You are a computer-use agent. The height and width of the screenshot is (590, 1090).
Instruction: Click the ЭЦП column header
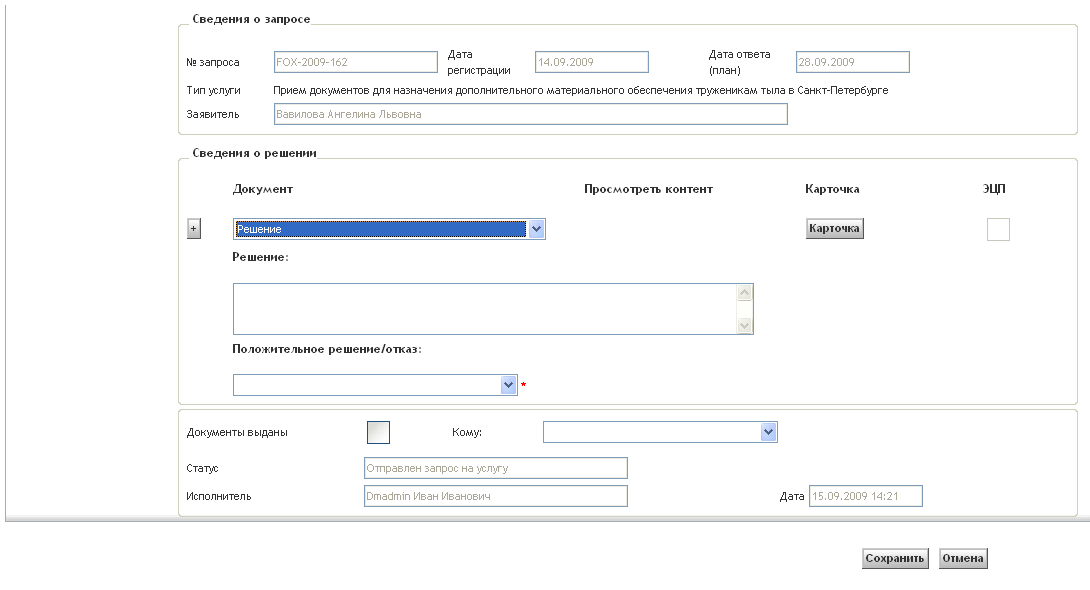click(994, 189)
